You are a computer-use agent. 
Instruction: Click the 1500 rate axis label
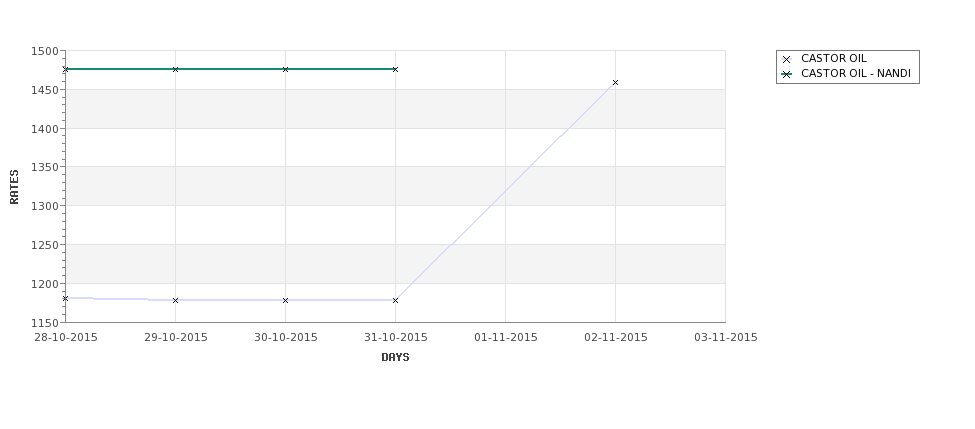[x=44, y=52]
